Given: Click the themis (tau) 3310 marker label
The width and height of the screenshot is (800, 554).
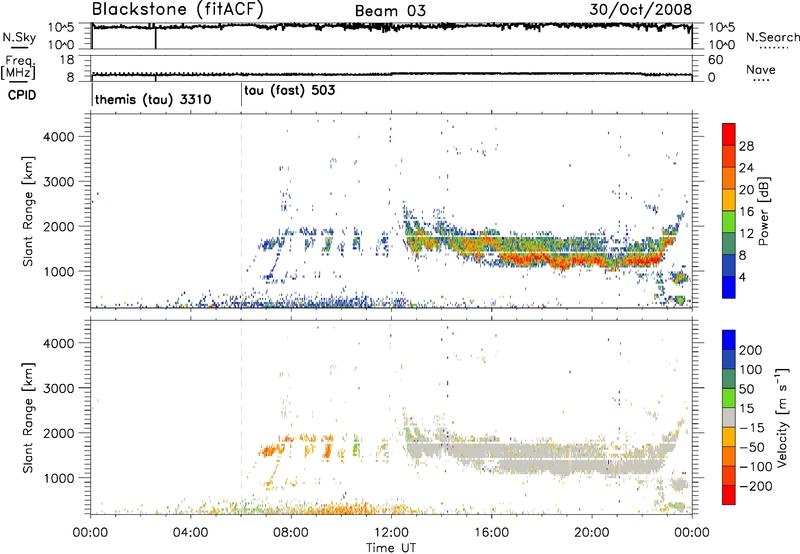Looking at the screenshot, I should 153,99.
